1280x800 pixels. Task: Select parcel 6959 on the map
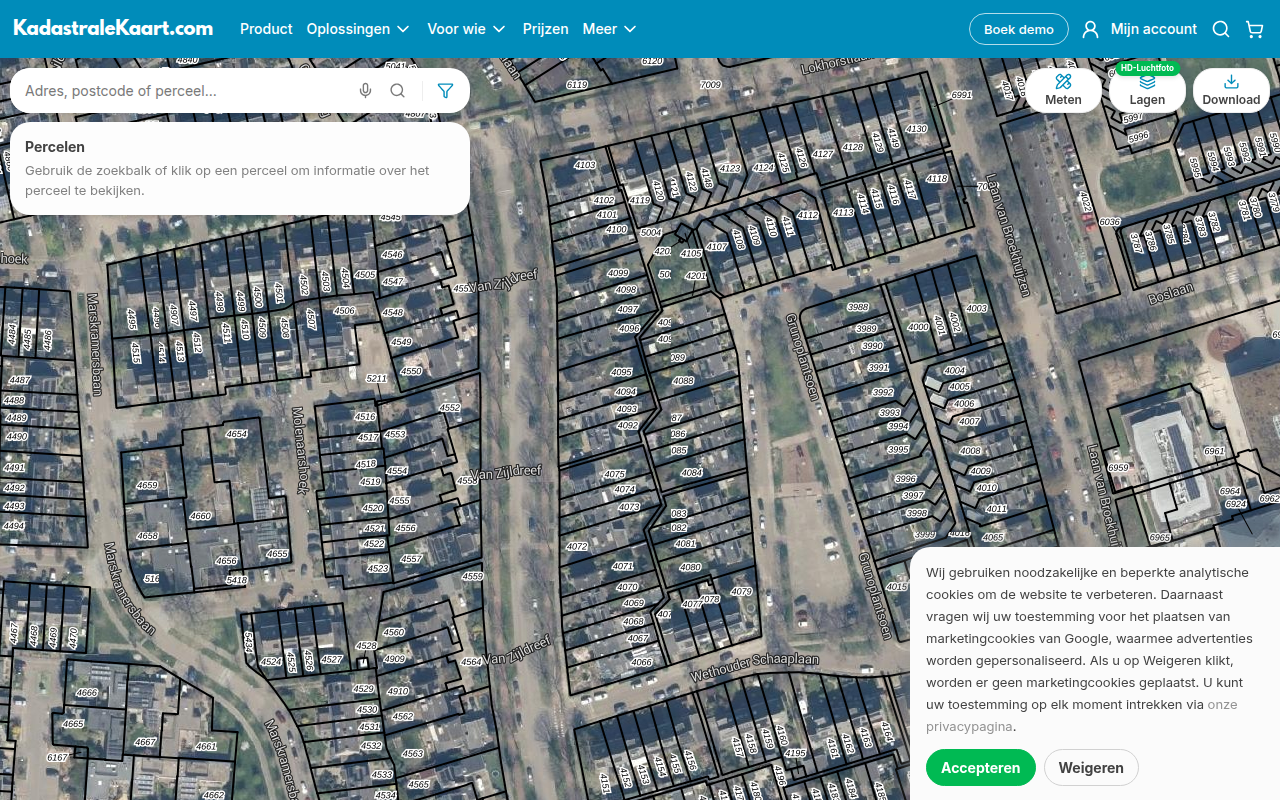[x=1118, y=468]
